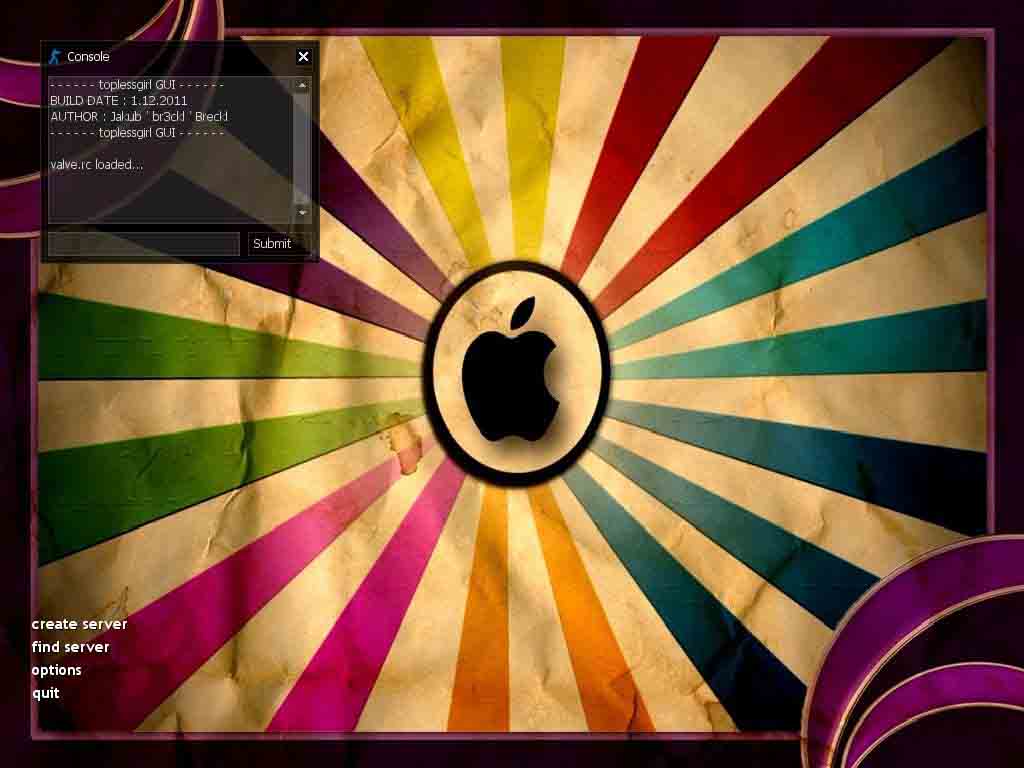
Task: Click the console scrollbar up arrow
Action: (x=302, y=85)
